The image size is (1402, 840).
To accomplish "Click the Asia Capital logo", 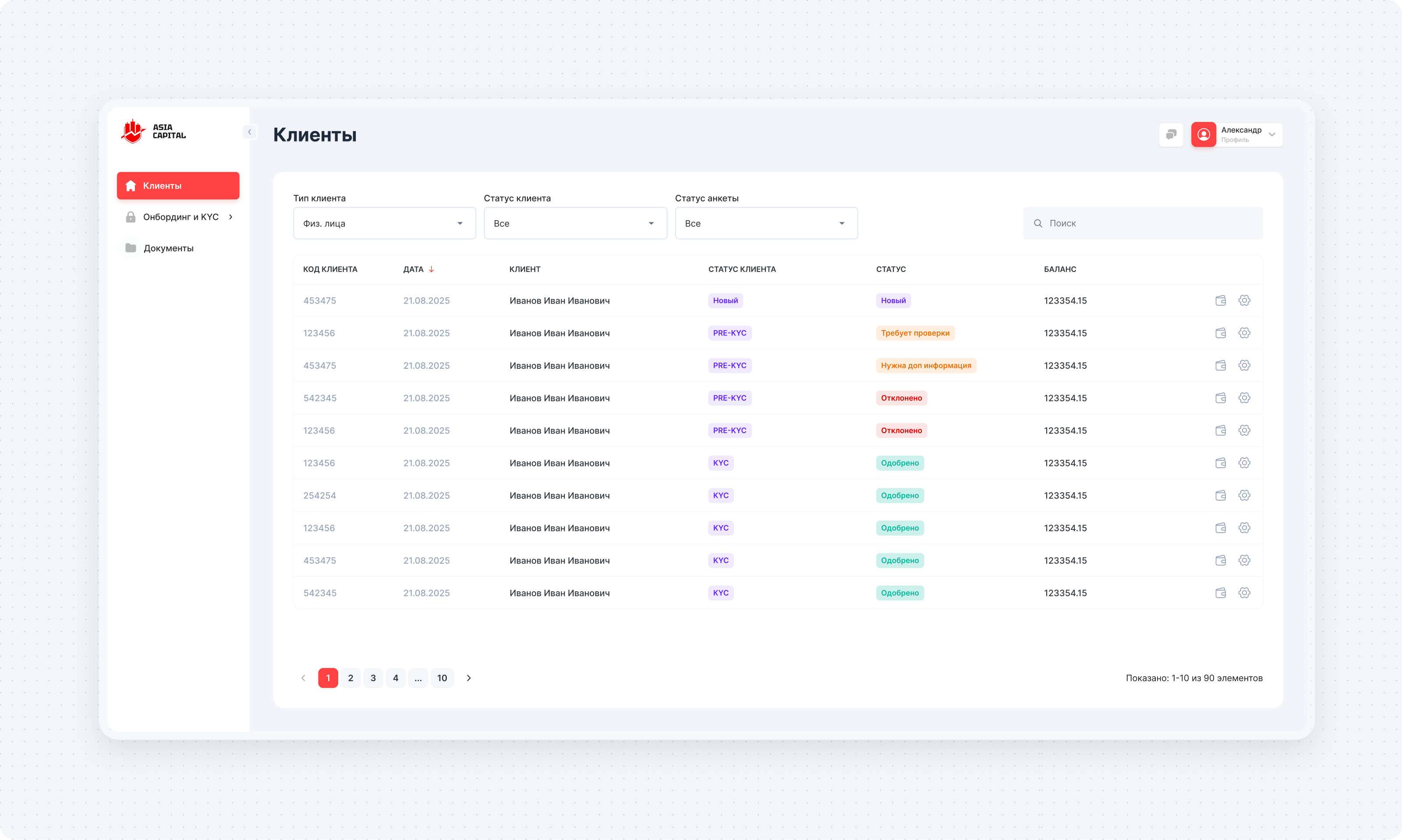I will pyautogui.click(x=153, y=132).
